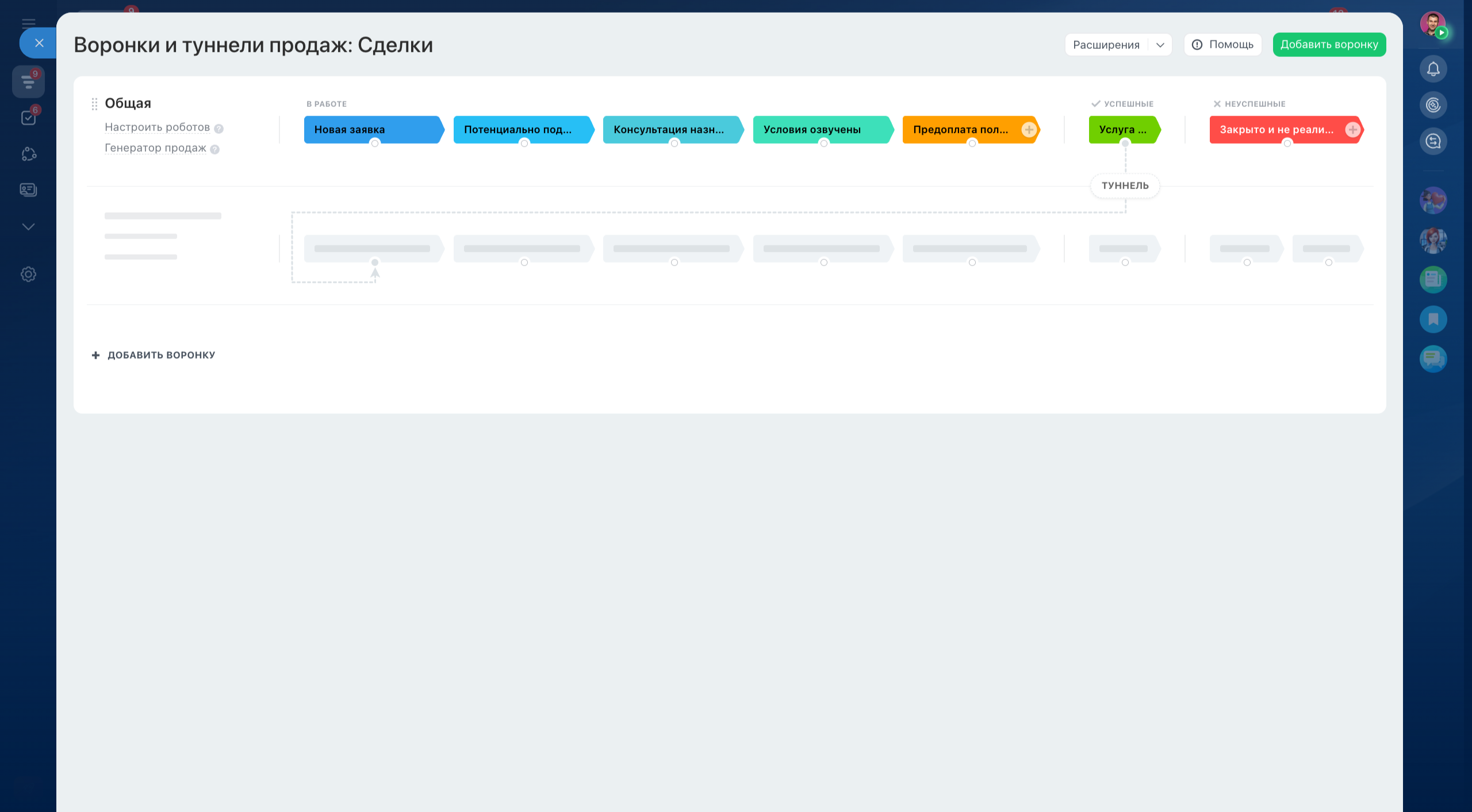Open the tasks checkmark icon in sidebar

click(28, 118)
